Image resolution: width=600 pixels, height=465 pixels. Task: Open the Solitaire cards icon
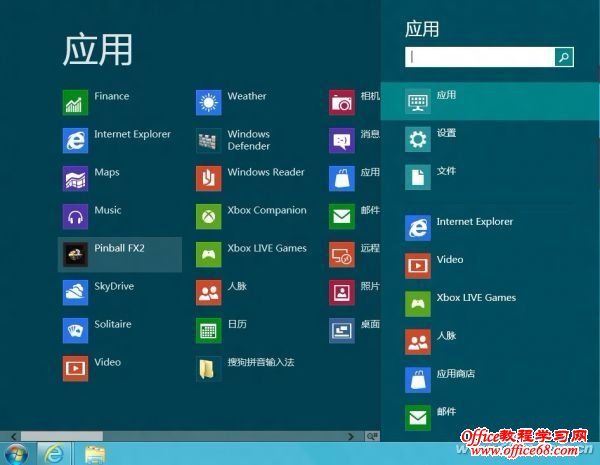tap(75, 331)
